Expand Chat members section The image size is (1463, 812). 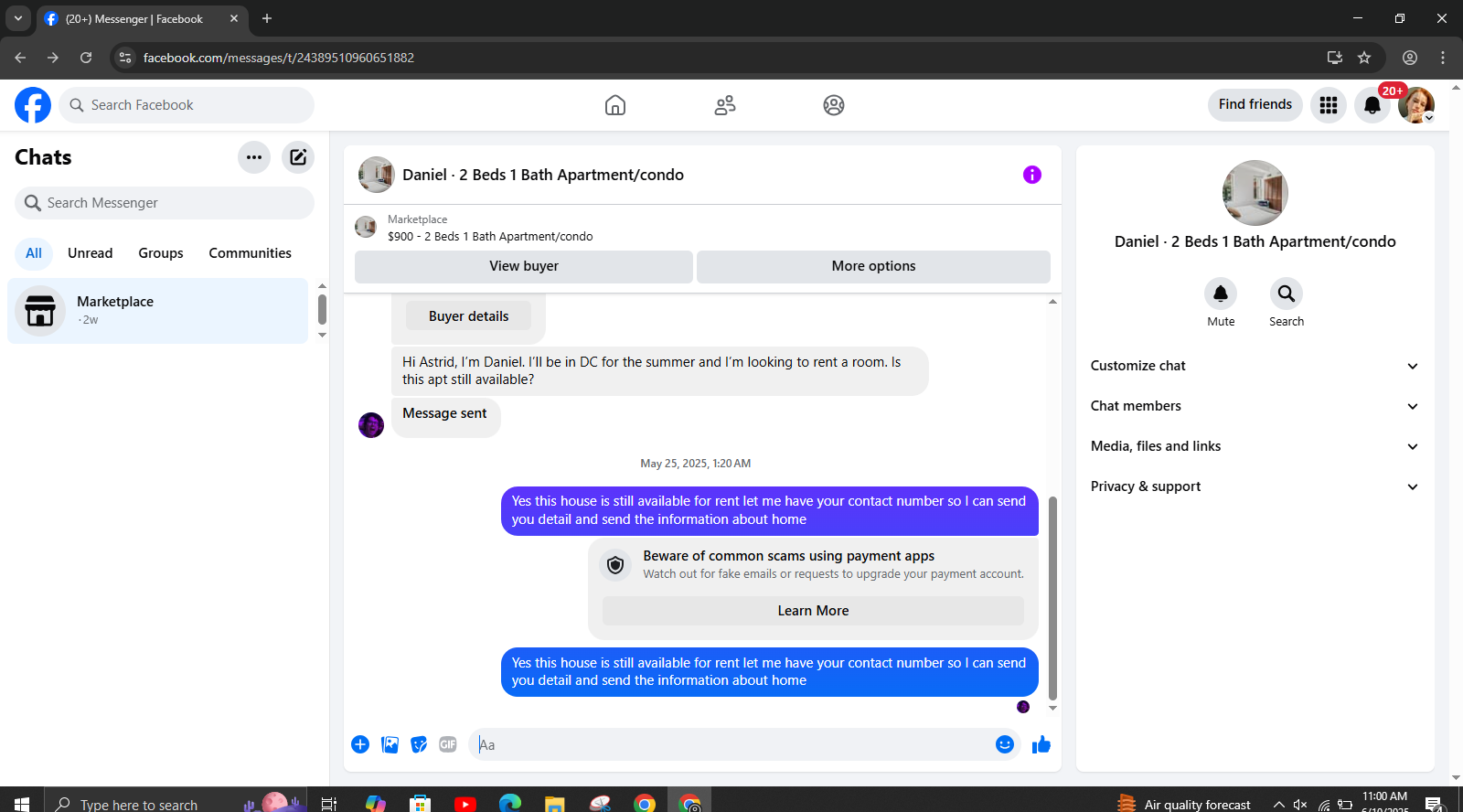coord(1255,406)
